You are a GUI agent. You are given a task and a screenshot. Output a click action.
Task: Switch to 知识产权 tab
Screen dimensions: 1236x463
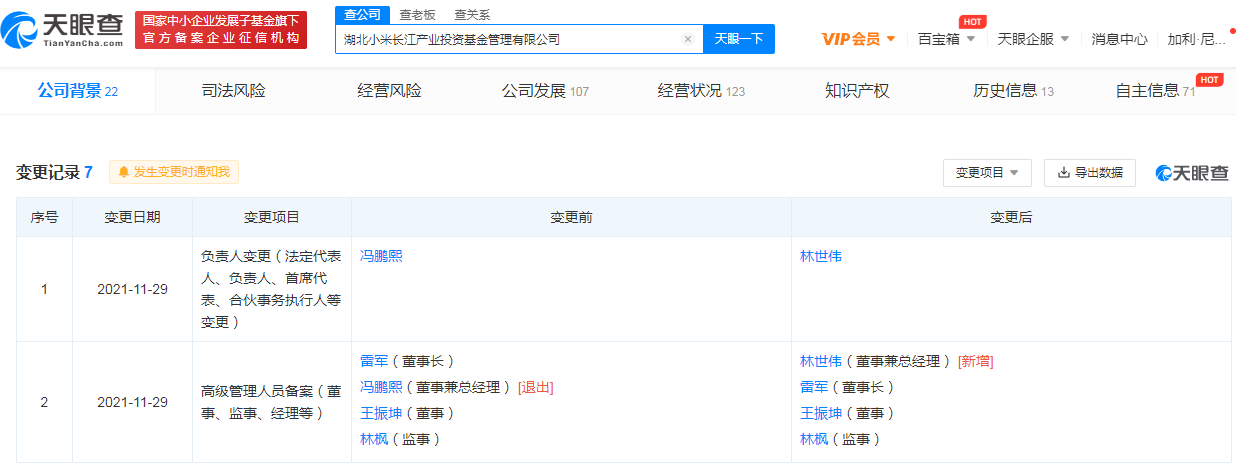point(857,91)
